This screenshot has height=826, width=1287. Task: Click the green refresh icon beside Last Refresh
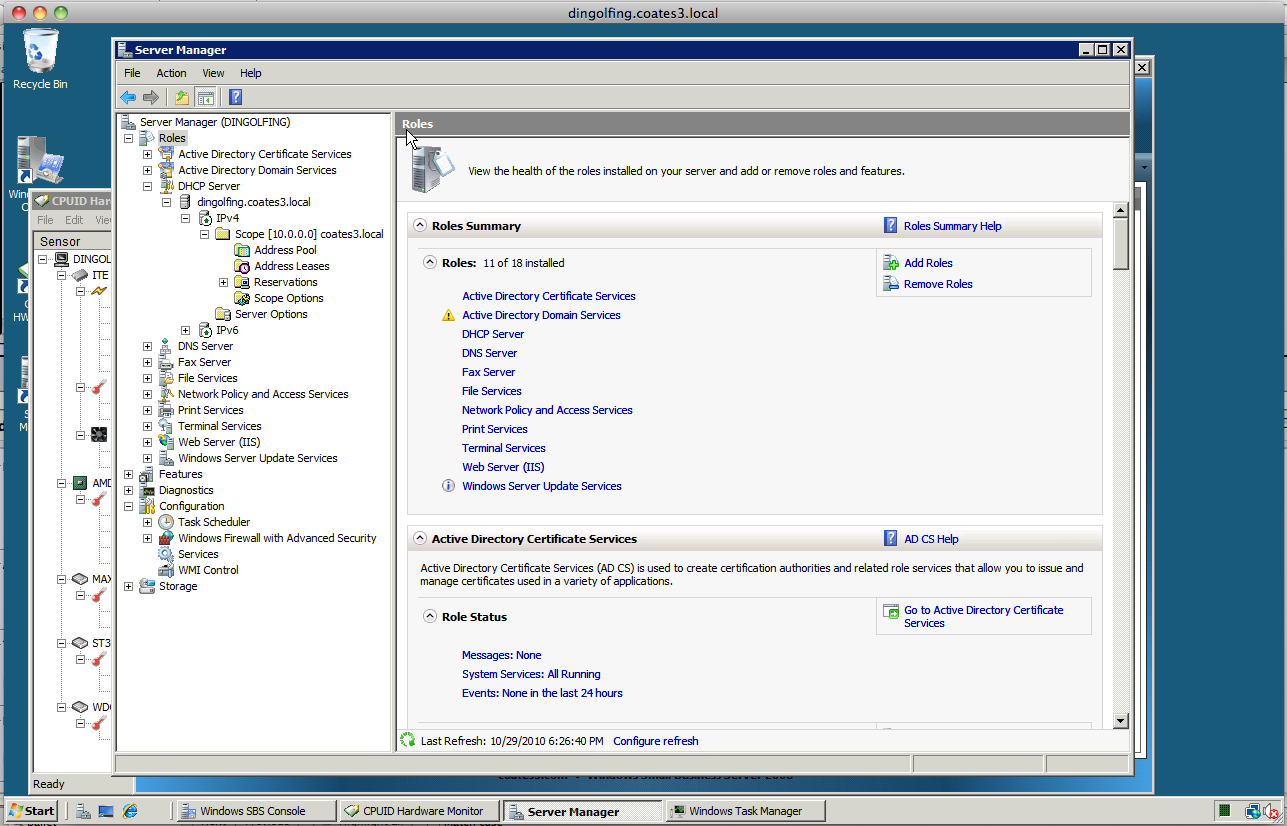407,741
